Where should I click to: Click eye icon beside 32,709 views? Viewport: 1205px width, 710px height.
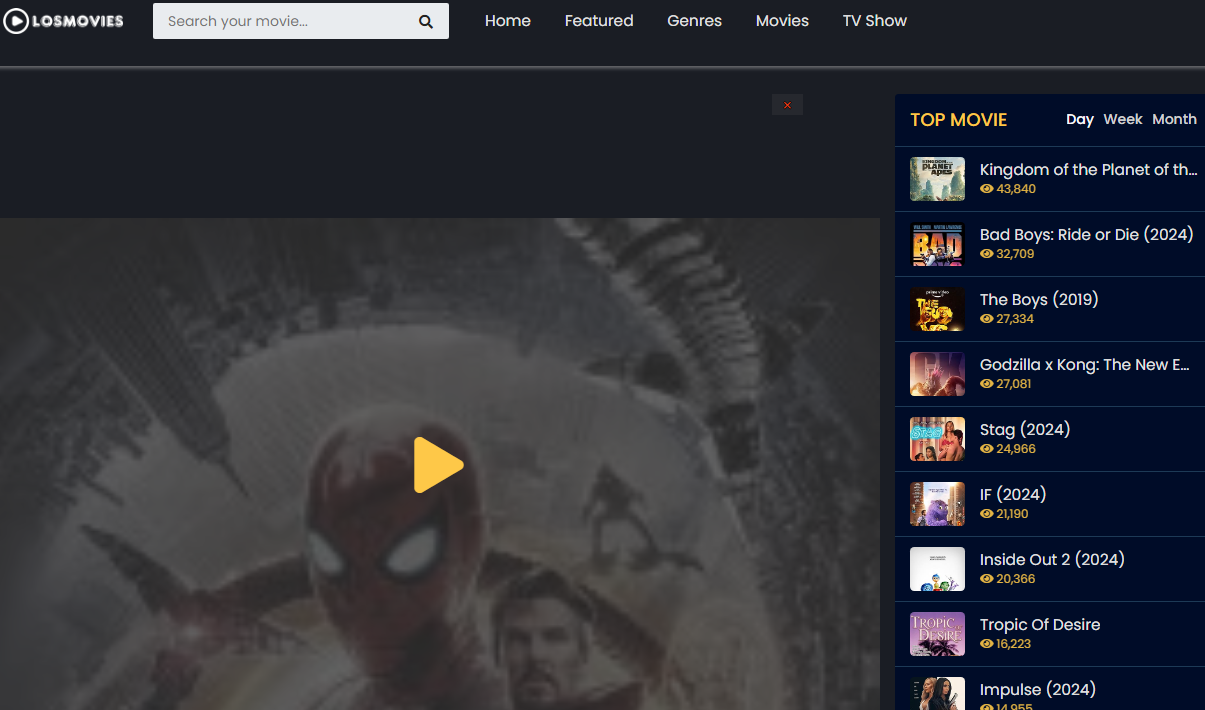tap(987, 254)
